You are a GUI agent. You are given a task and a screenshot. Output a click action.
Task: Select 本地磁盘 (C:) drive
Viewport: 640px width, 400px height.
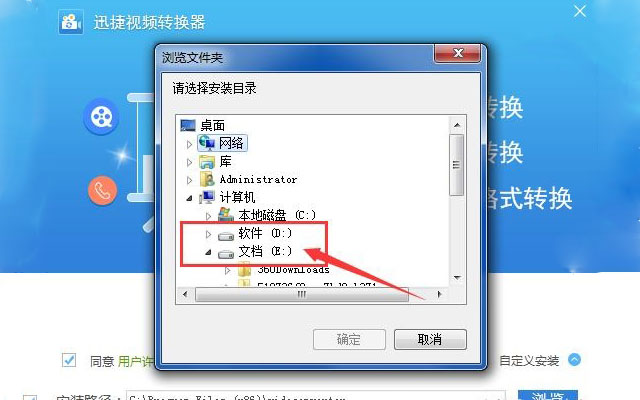coord(277,215)
